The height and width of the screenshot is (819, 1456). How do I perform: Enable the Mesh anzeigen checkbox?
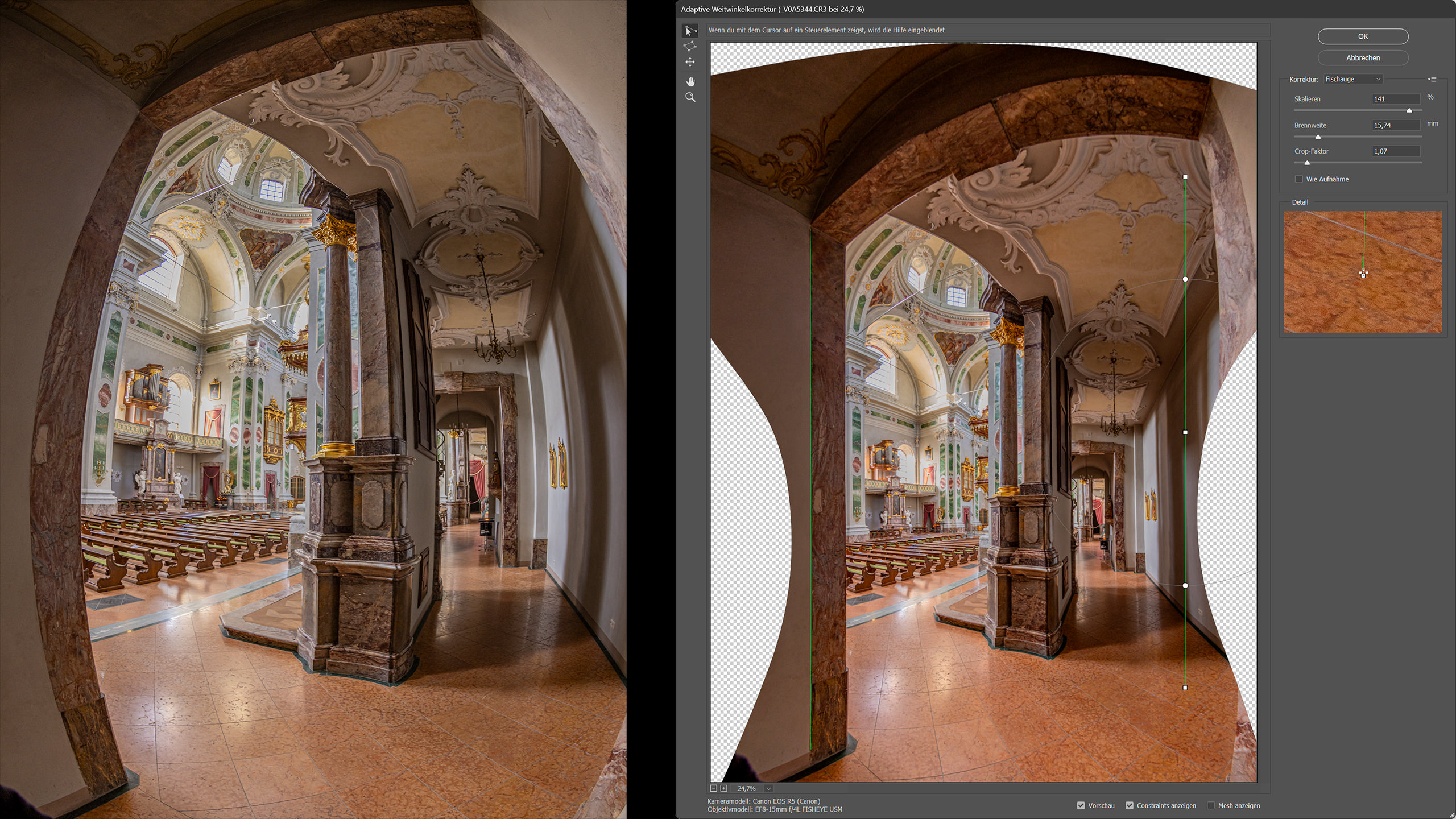1211,805
